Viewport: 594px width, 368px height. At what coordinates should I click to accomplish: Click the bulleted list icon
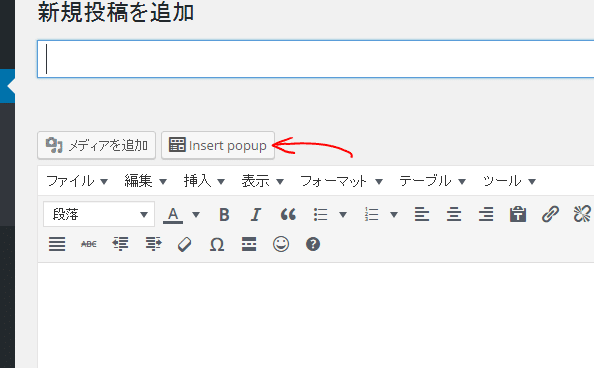point(320,215)
